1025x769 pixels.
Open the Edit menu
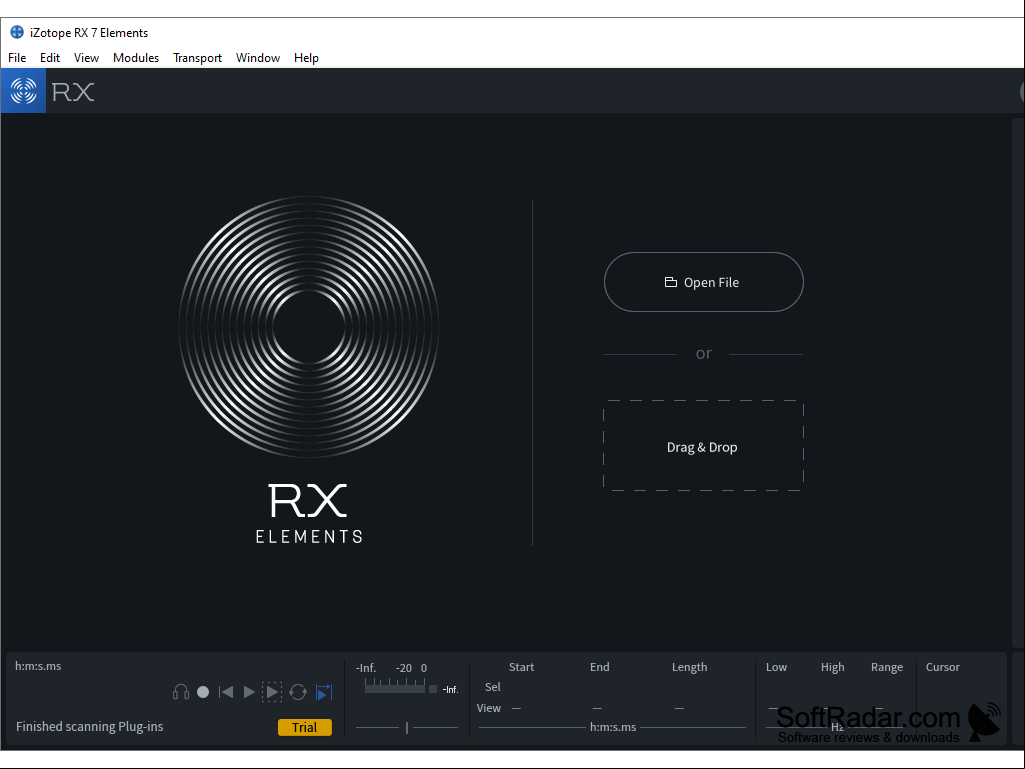click(x=50, y=58)
